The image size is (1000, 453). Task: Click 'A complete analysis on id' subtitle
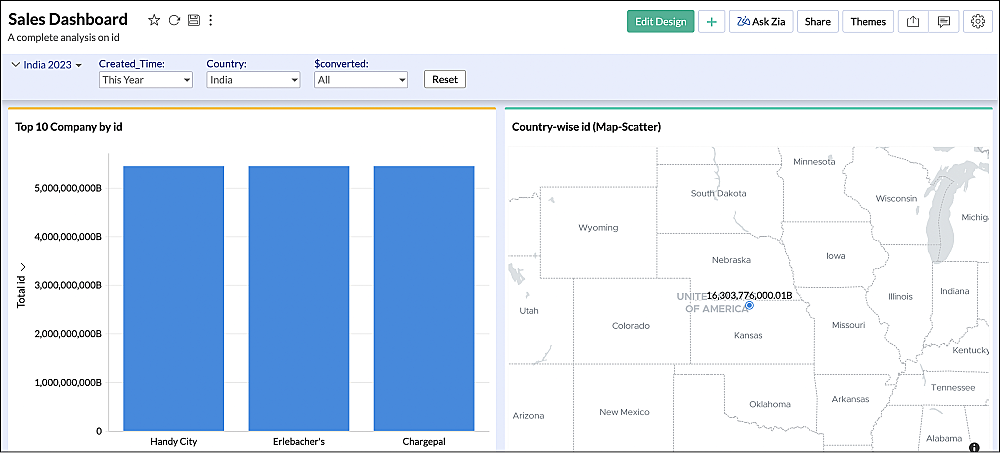click(x=64, y=37)
